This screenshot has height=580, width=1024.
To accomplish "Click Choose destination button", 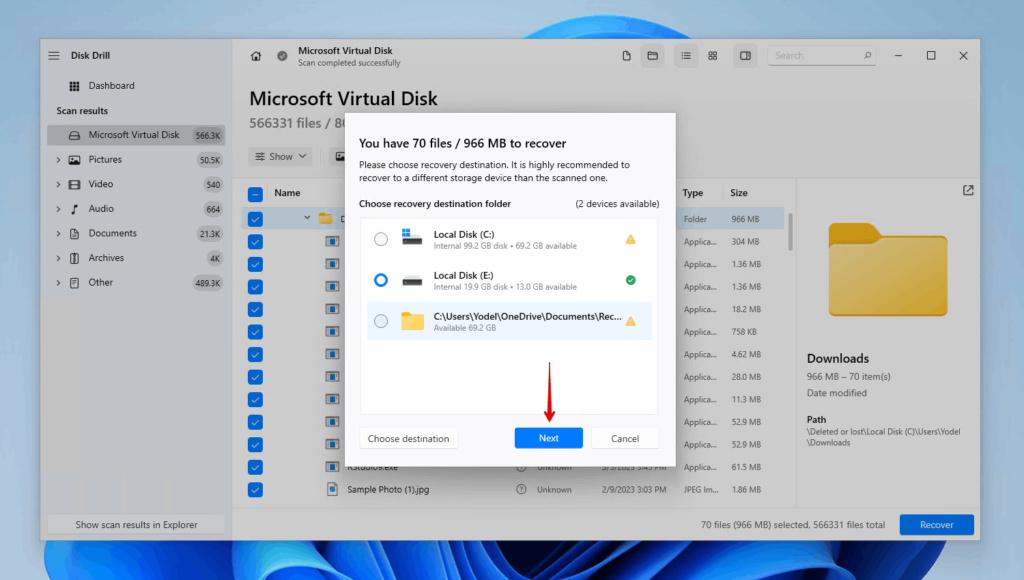I will point(408,438).
